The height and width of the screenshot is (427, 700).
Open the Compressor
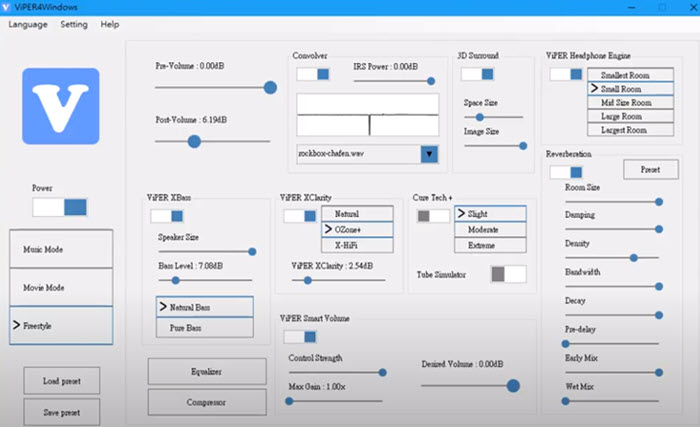(207, 402)
